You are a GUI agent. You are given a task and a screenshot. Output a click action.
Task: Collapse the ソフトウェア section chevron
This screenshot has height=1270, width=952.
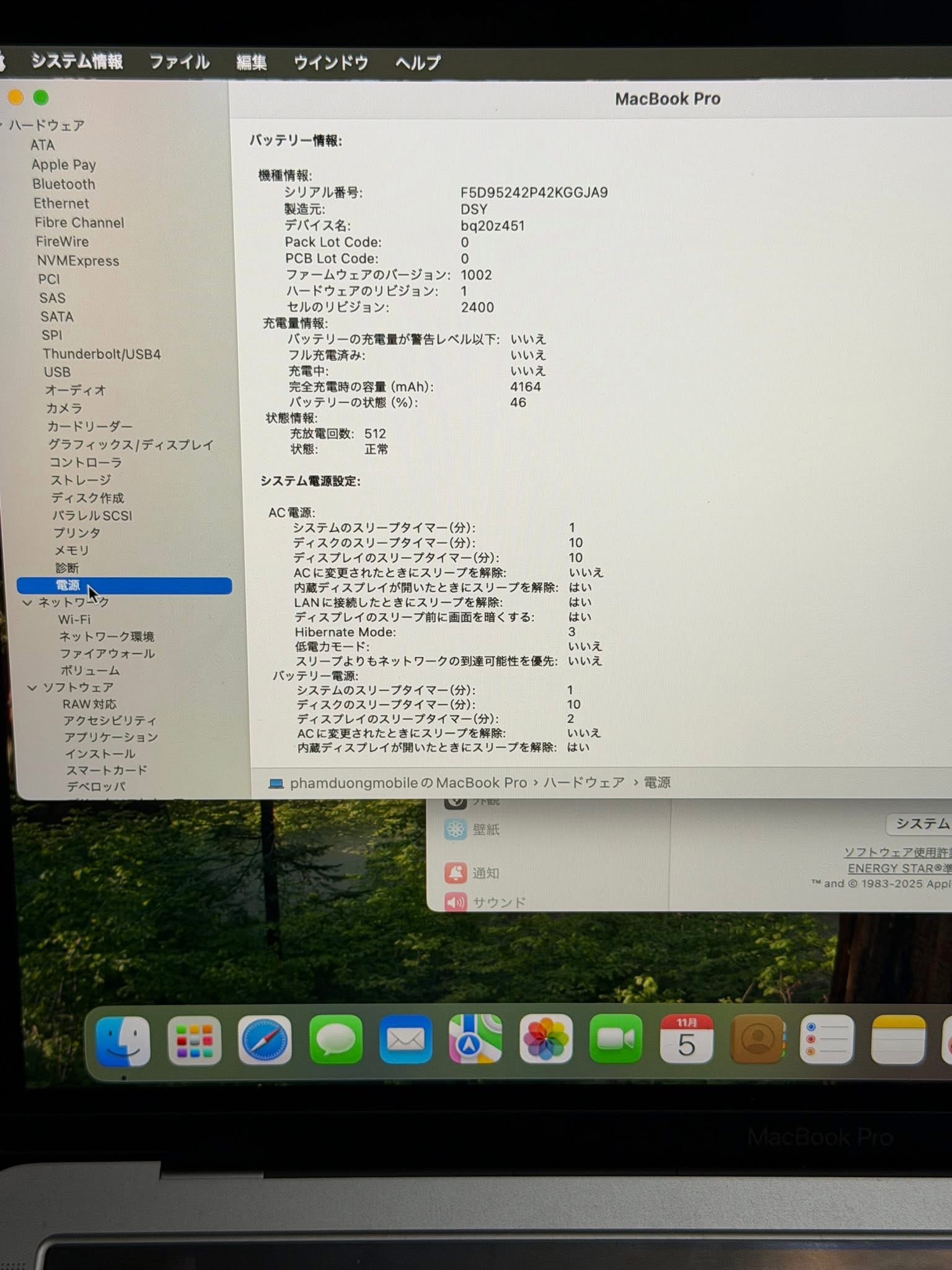32,688
